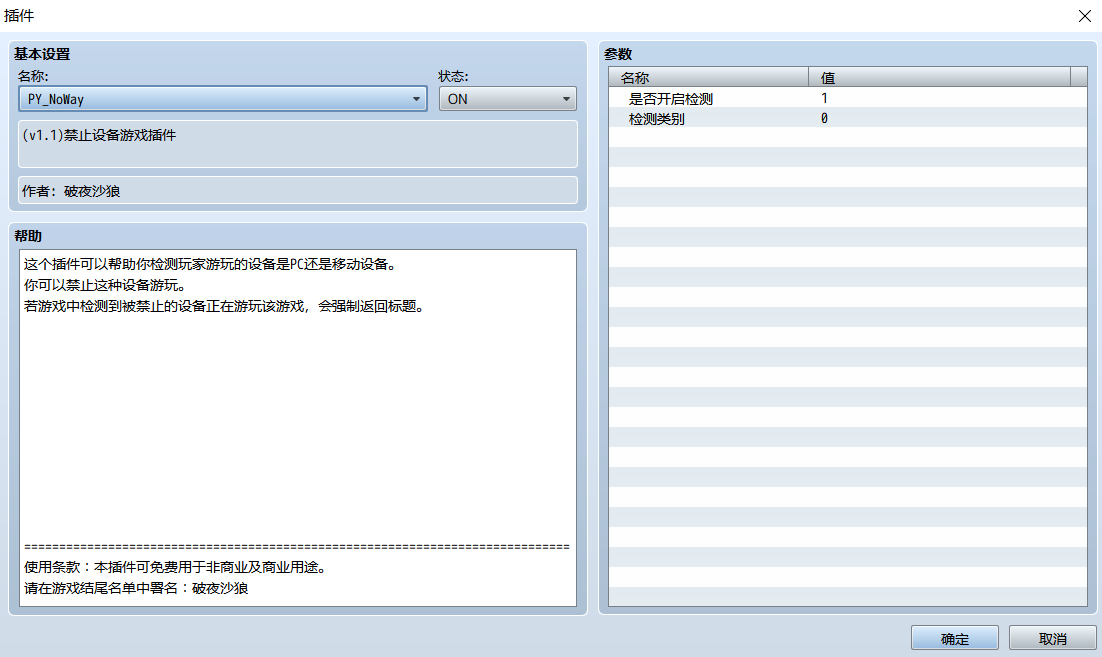Click the 名称 column header in parameters
This screenshot has height=657, width=1102.
click(708, 77)
